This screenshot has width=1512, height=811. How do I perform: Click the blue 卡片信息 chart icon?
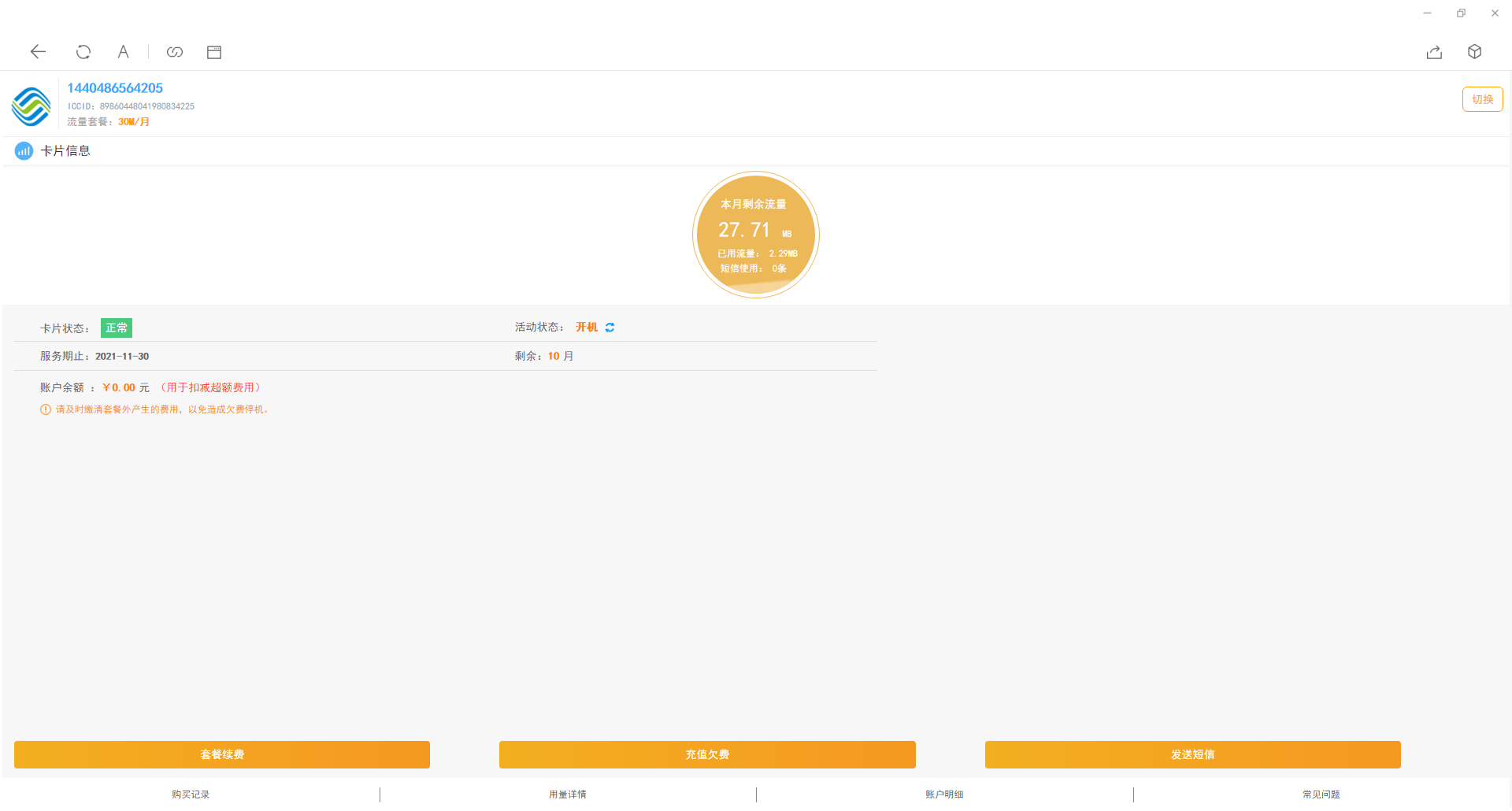(x=24, y=151)
